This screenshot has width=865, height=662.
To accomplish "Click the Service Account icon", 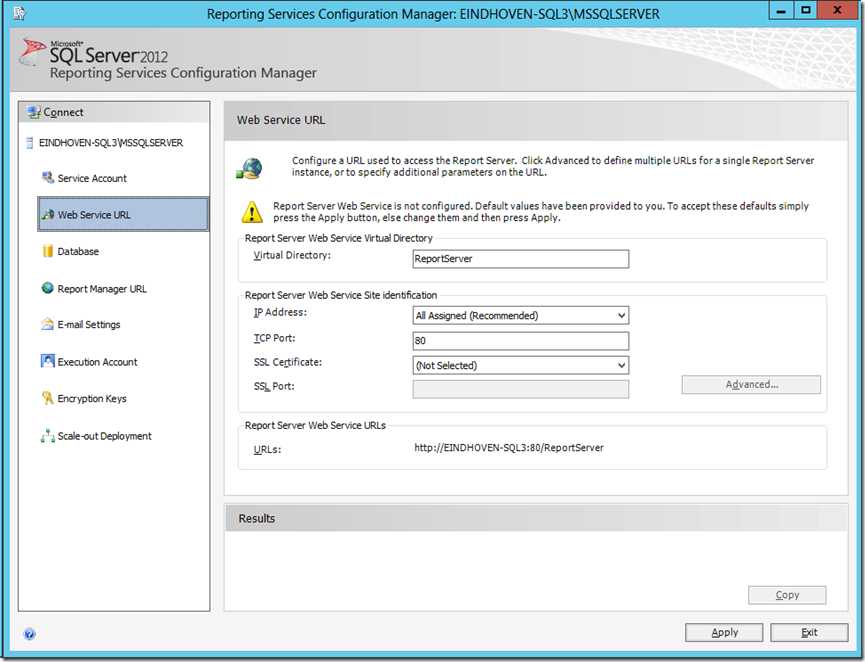I will (x=48, y=177).
